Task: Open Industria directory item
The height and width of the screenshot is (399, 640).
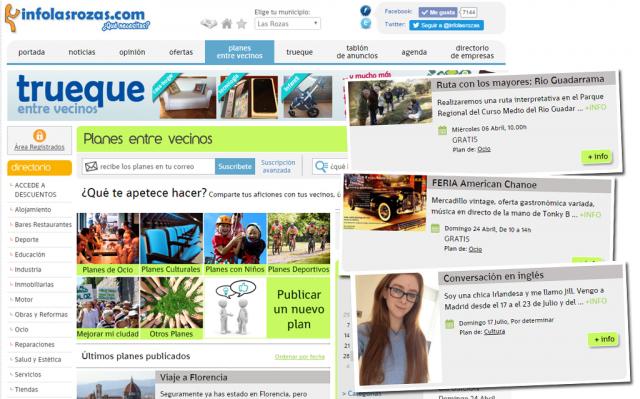Action: click(x=28, y=269)
